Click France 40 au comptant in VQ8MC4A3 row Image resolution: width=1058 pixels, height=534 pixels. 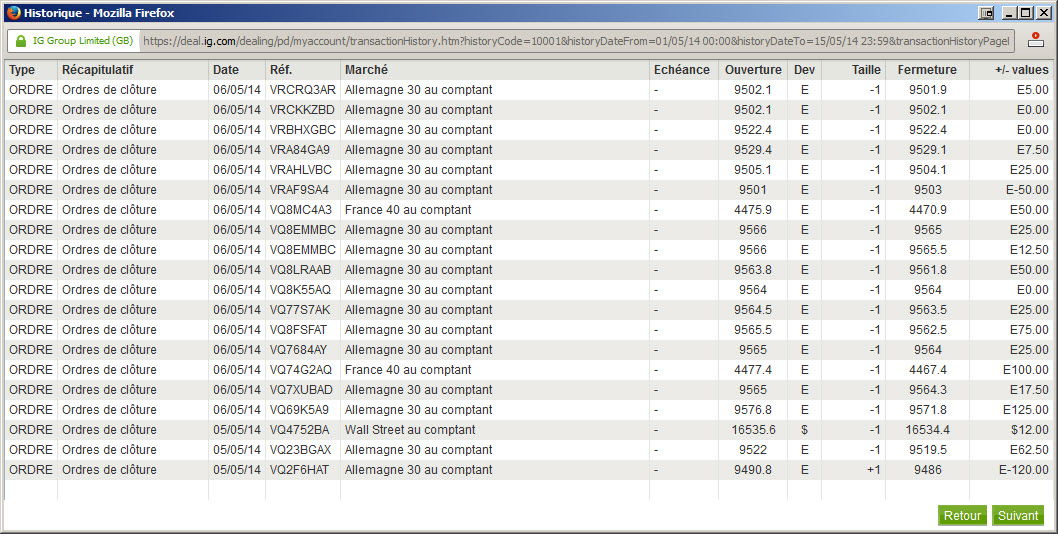pyautogui.click(x=408, y=210)
